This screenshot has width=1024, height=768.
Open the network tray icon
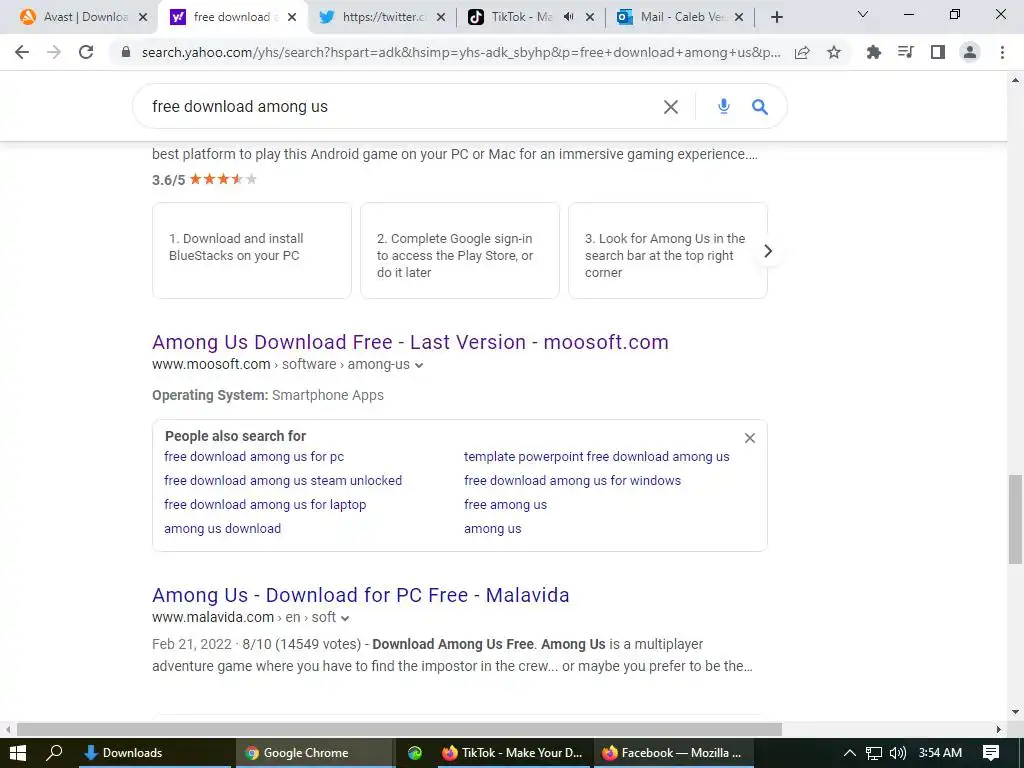click(874, 753)
